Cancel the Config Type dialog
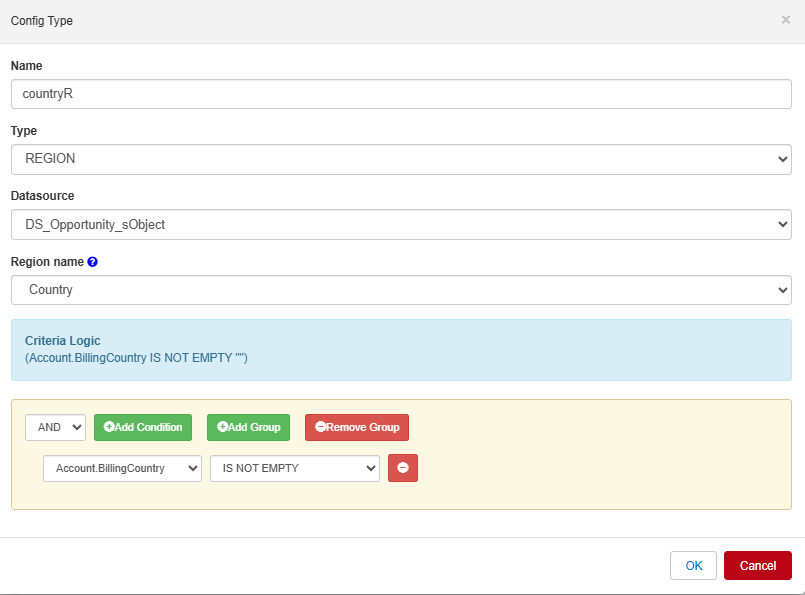This screenshot has height=595, width=805. click(757, 565)
